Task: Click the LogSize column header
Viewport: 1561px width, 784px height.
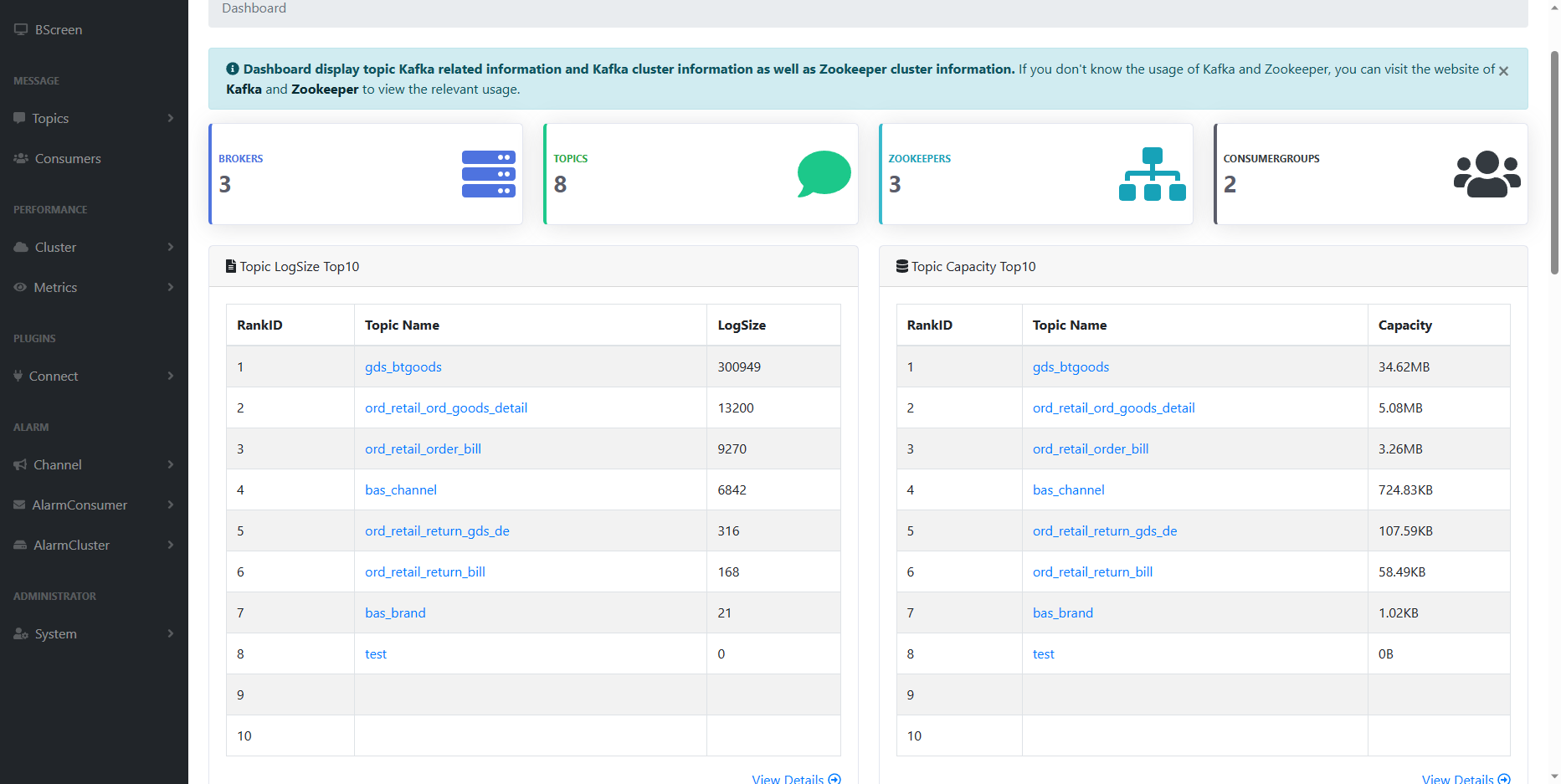Action: (x=742, y=325)
